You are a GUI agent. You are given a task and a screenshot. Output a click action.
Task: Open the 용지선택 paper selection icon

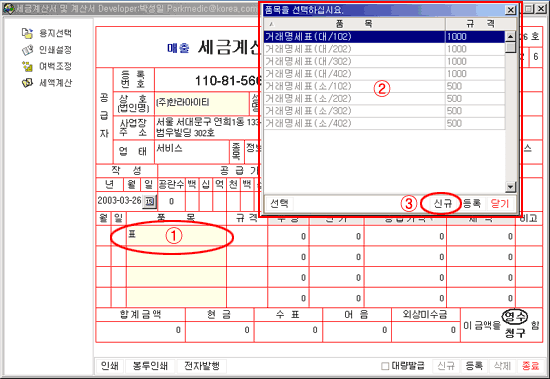[27, 33]
